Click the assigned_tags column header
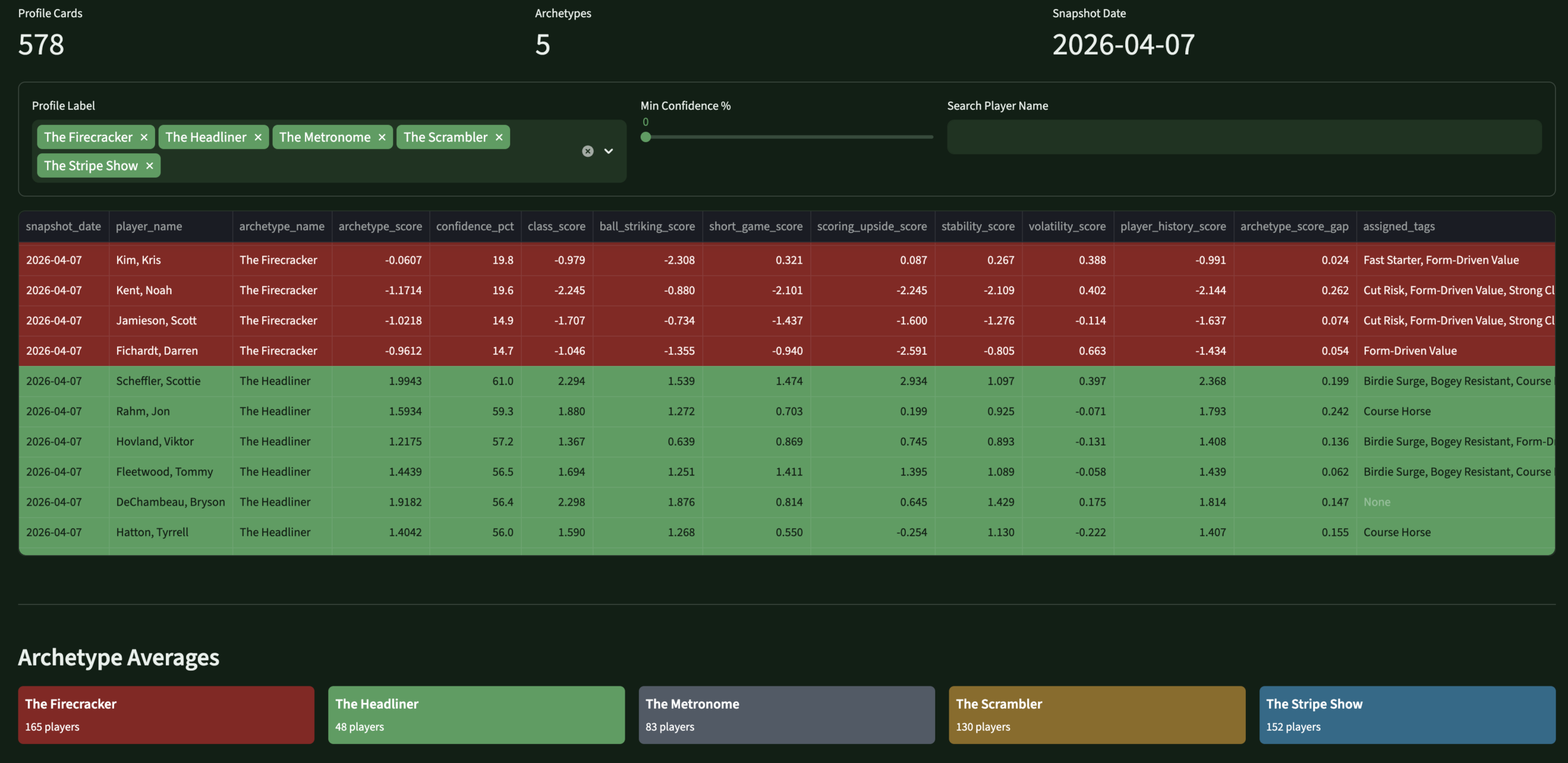This screenshot has height=763, width=1568. pyautogui.click(x=1398, y=227)
